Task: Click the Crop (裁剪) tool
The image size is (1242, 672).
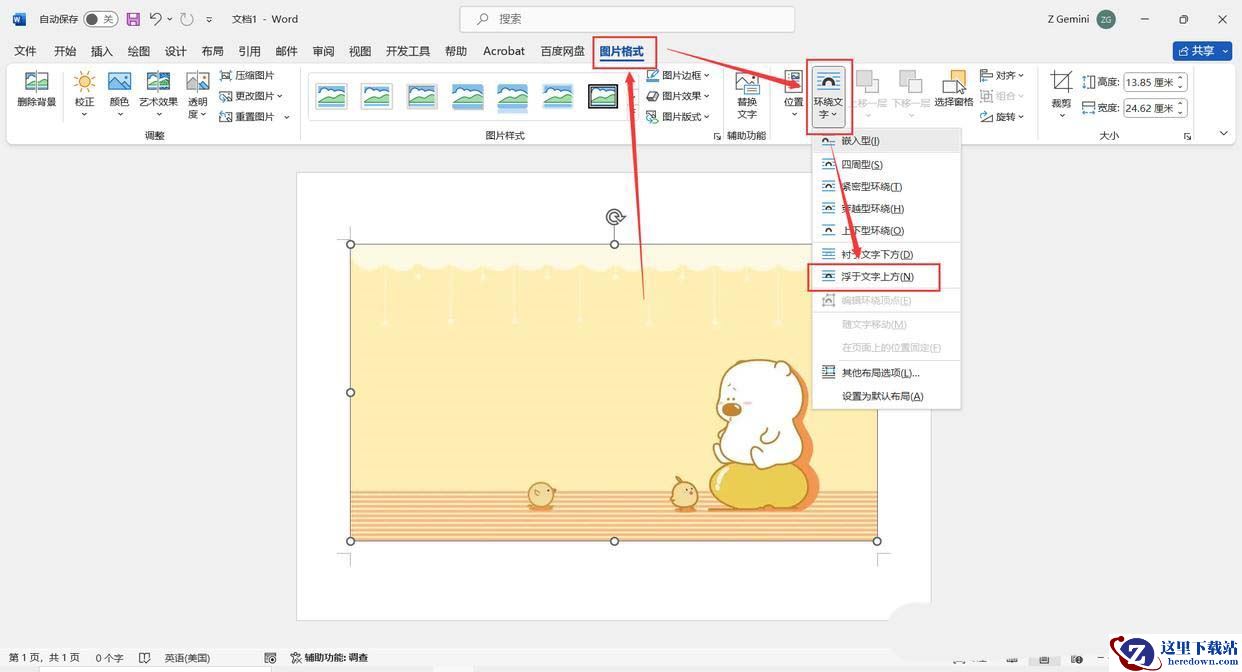Action: (1061, 93)
